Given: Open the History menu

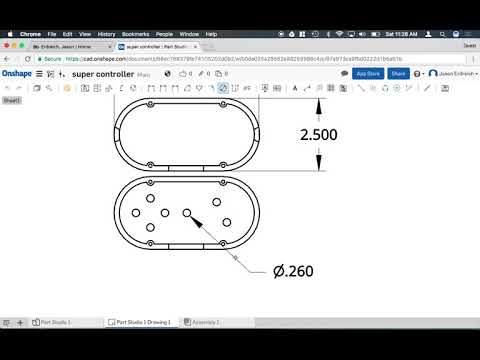Looking at the screenshot, I should coord(106,34).
